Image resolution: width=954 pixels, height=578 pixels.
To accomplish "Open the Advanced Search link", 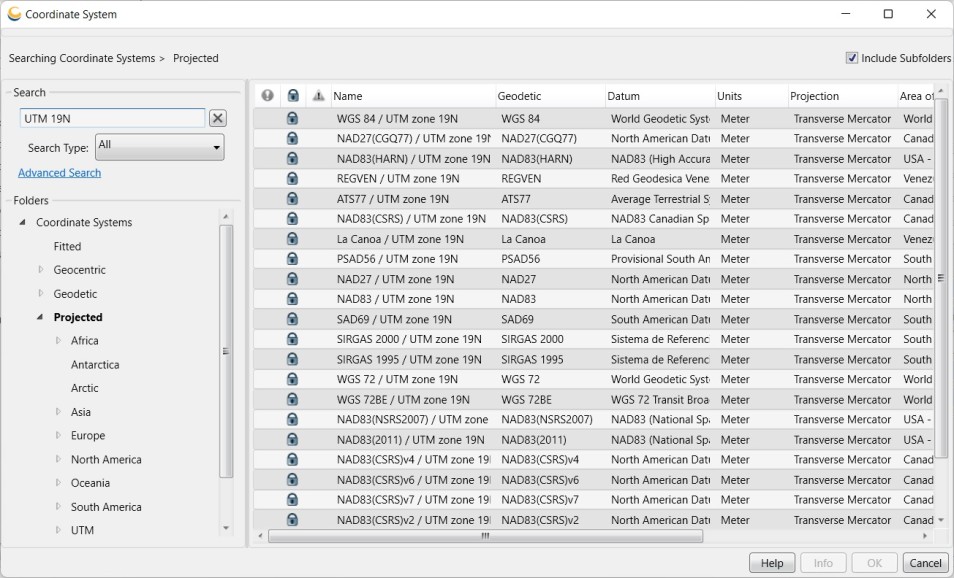I will click(x=60, y=173).
